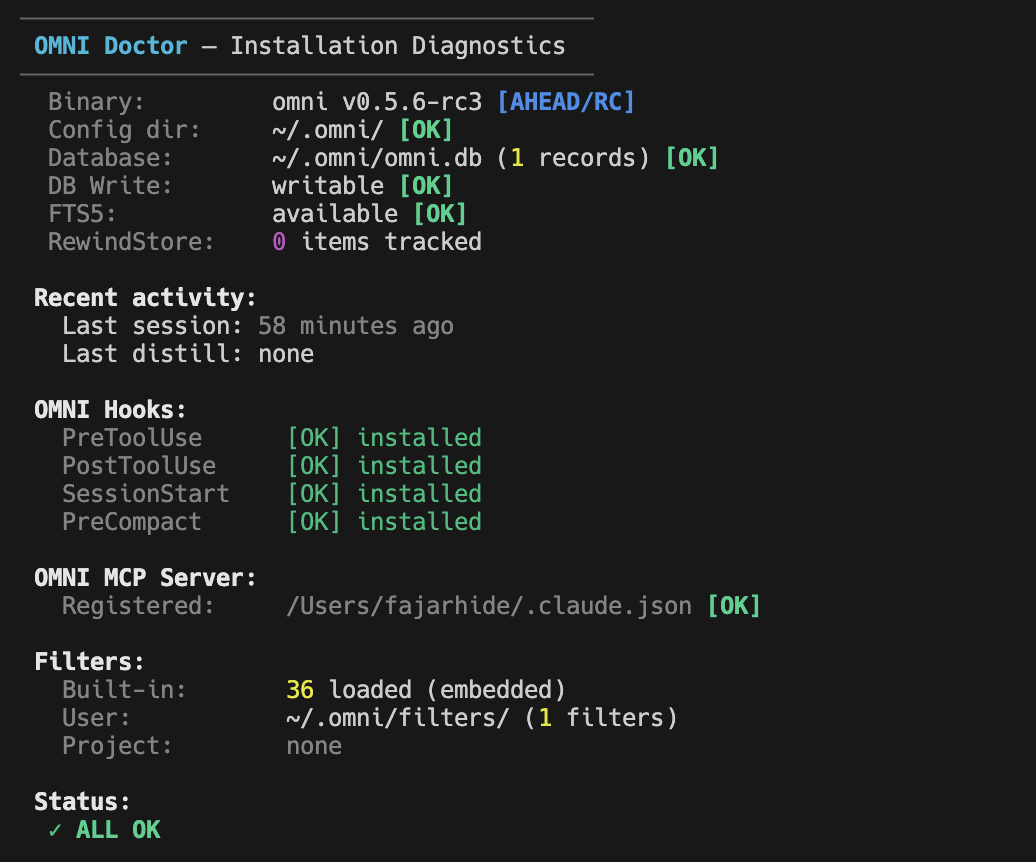Click the 'Last distill:' label

point(152,354)
